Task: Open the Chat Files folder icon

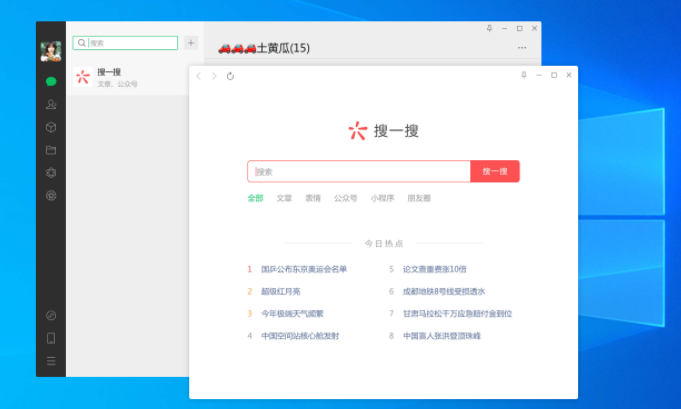Action: point(51,150)
